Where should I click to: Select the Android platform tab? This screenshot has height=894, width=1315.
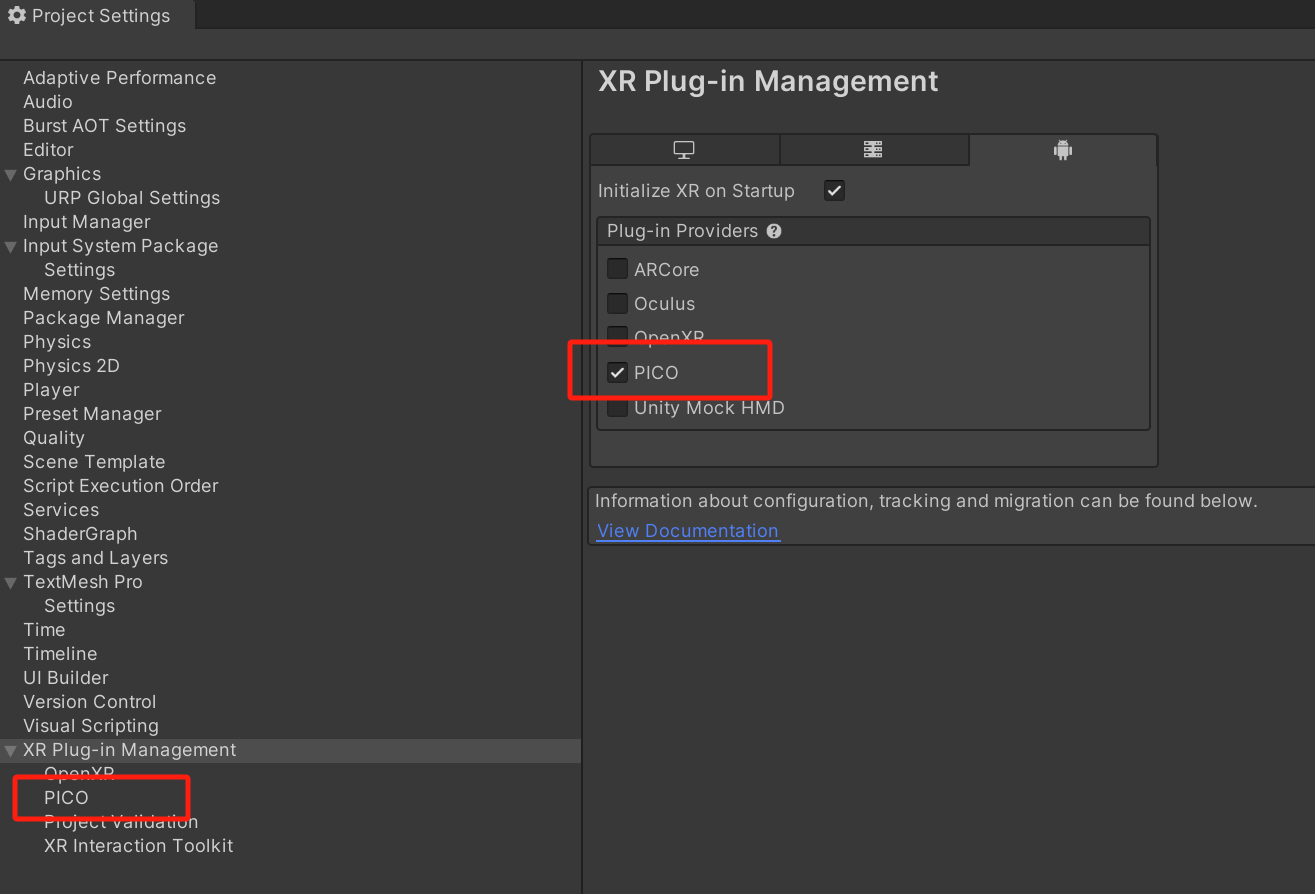pyautogui.click(x=1062, y=150)
